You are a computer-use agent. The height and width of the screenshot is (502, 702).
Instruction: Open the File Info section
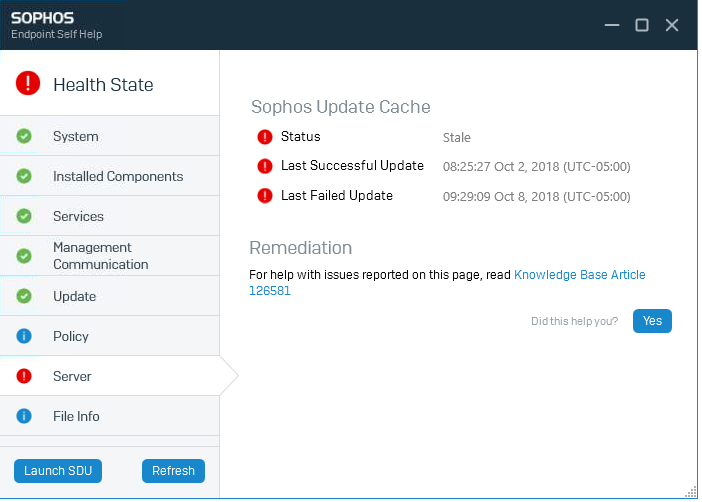[110, 416]
